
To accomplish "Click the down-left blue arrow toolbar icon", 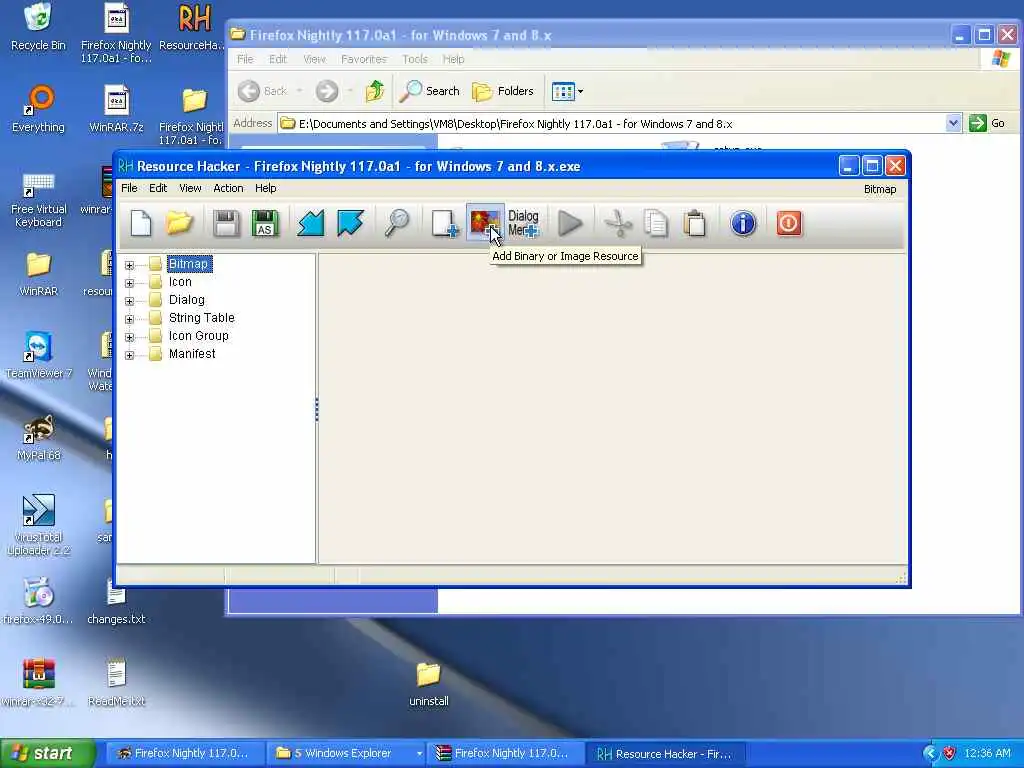I will click(x=311, y=223).
